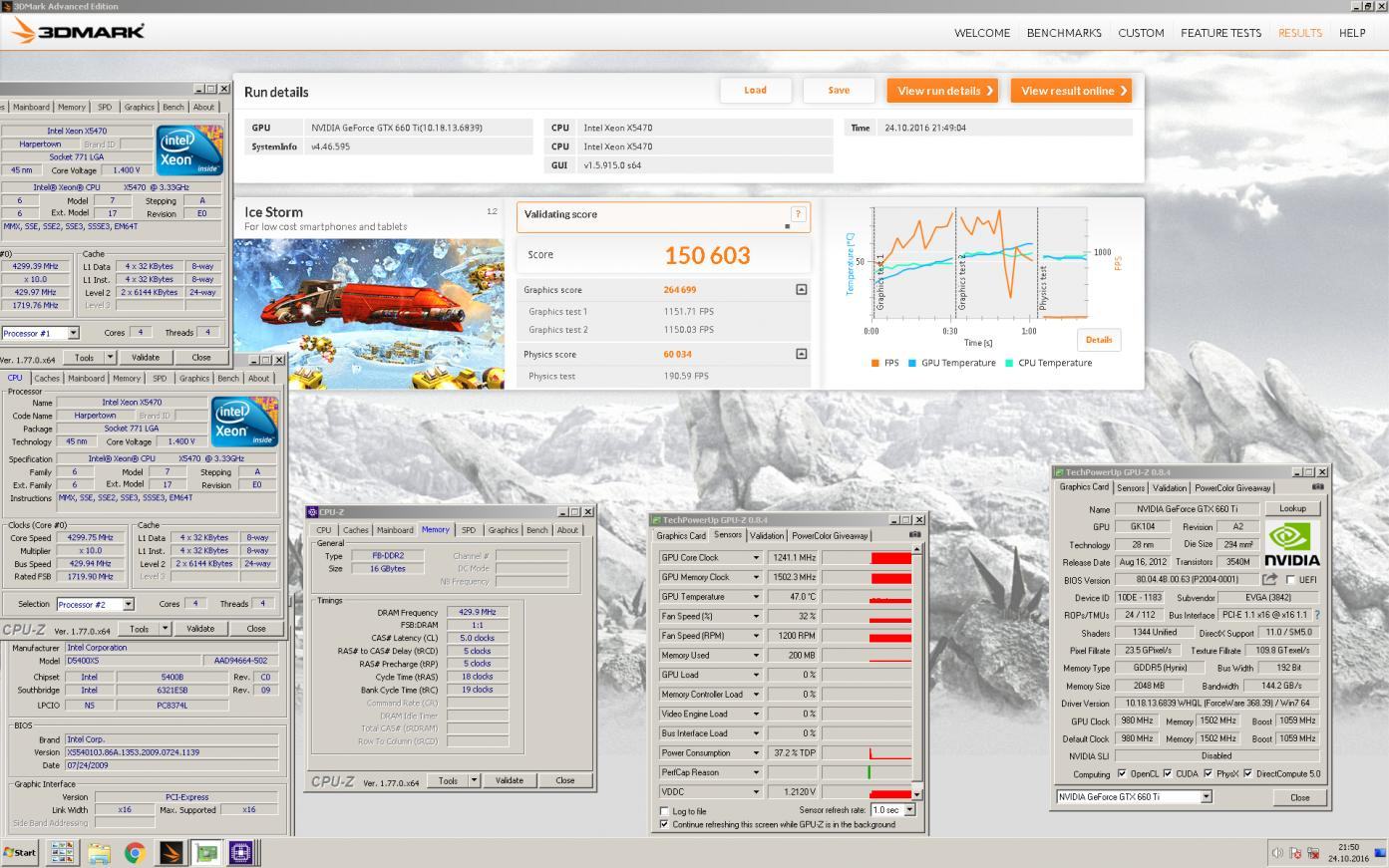Click the show desktop flag icon in tray
The height and width of the screenshot is (868, 1389).
pos(1380,853)
